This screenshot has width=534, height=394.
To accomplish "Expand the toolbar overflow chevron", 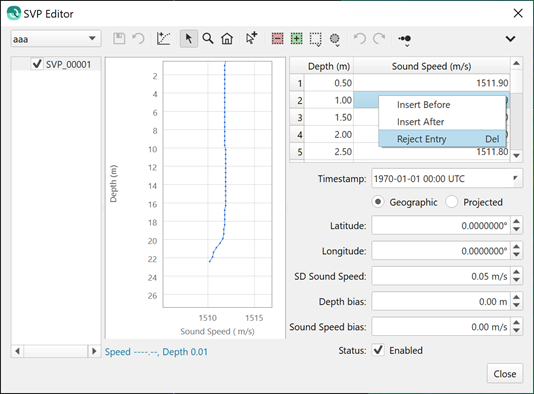I will (510, 39).
